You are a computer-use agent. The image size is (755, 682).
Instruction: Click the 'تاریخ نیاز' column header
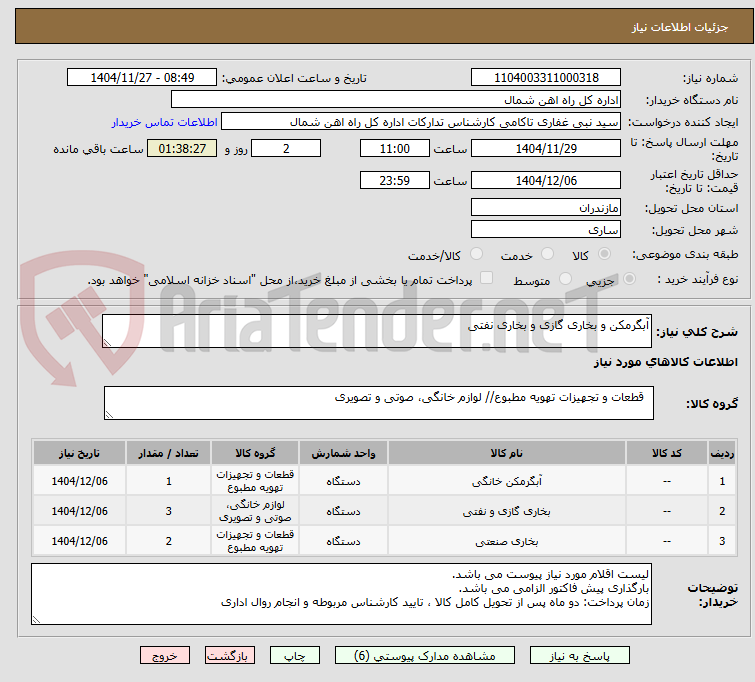[x=79, y=453]
